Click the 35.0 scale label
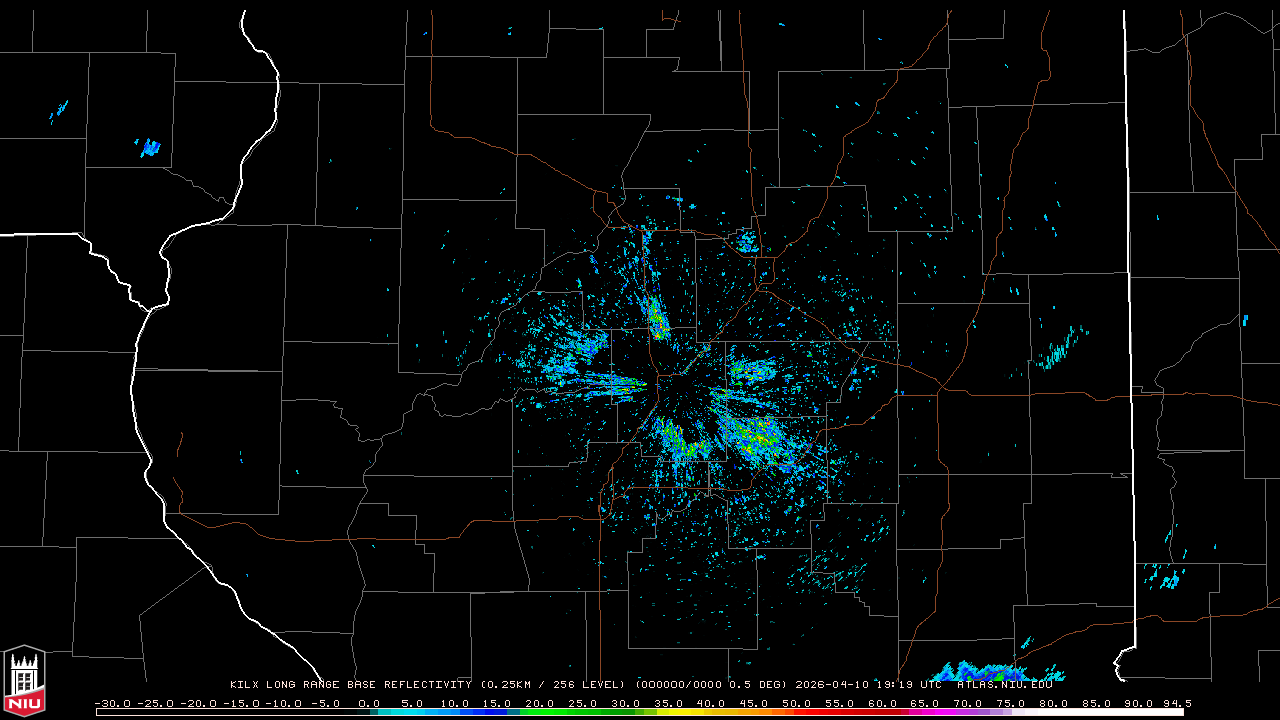This screenshot has width=1280, height=720. click(x=668, y=704)
